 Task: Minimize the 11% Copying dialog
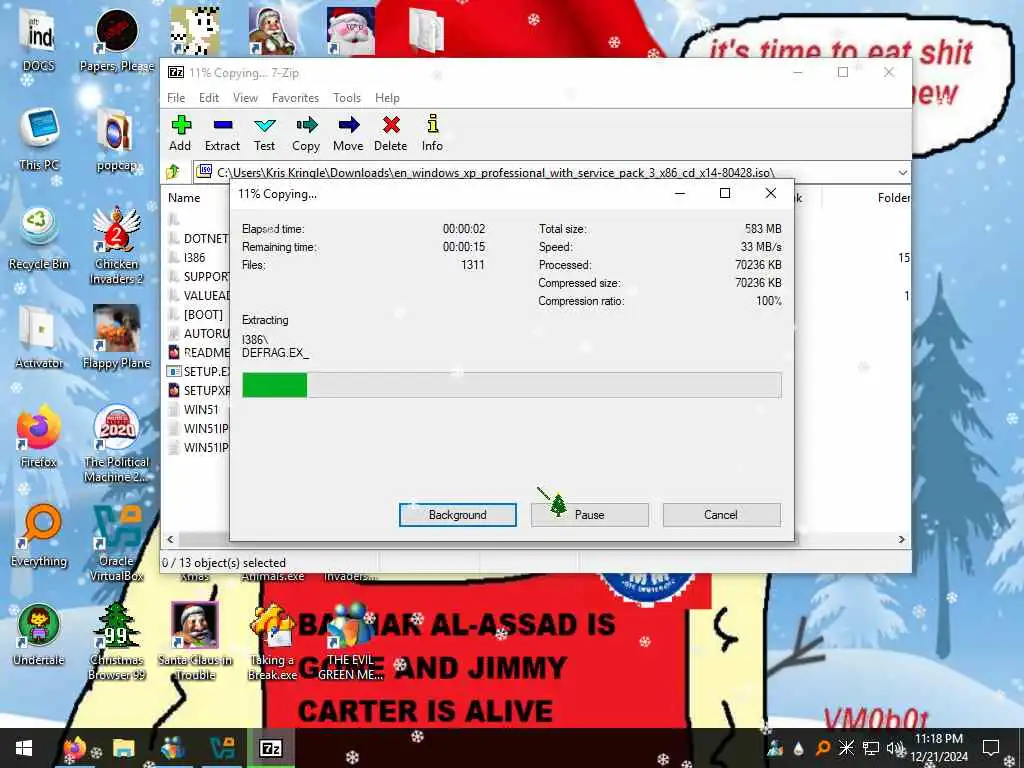tap(680, 193)
